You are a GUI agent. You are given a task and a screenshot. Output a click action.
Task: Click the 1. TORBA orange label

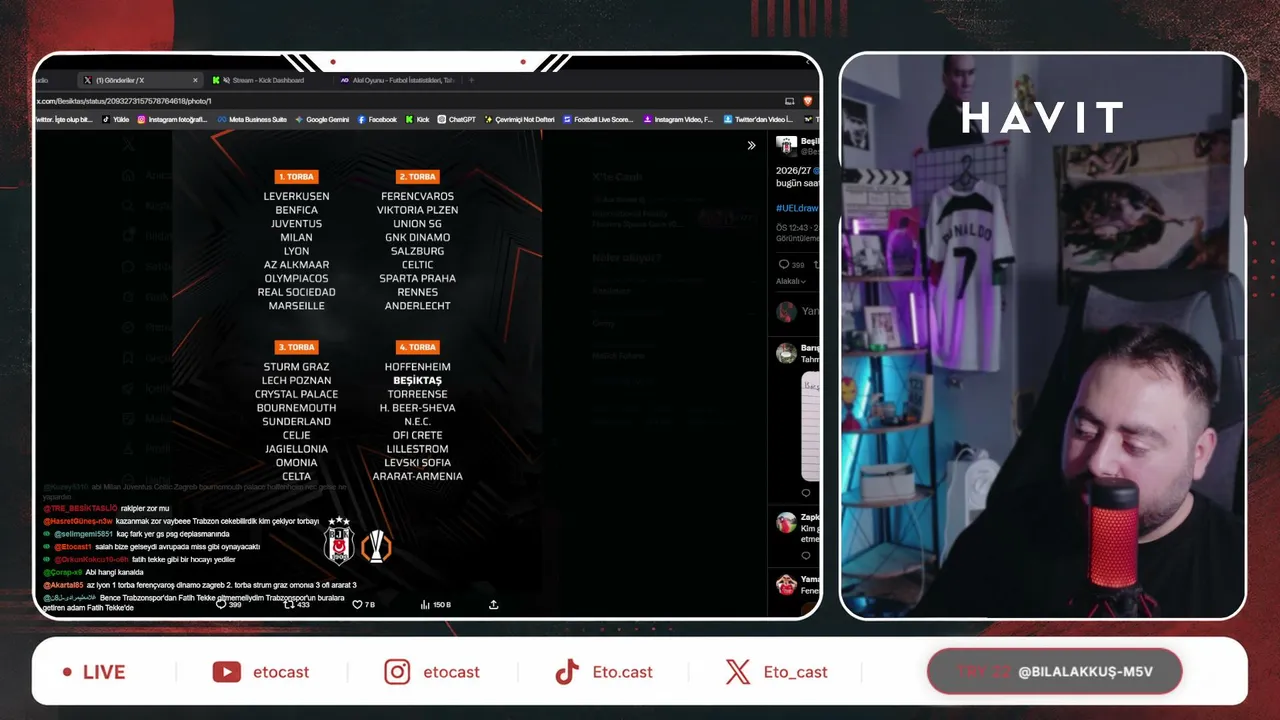(296, 177)
